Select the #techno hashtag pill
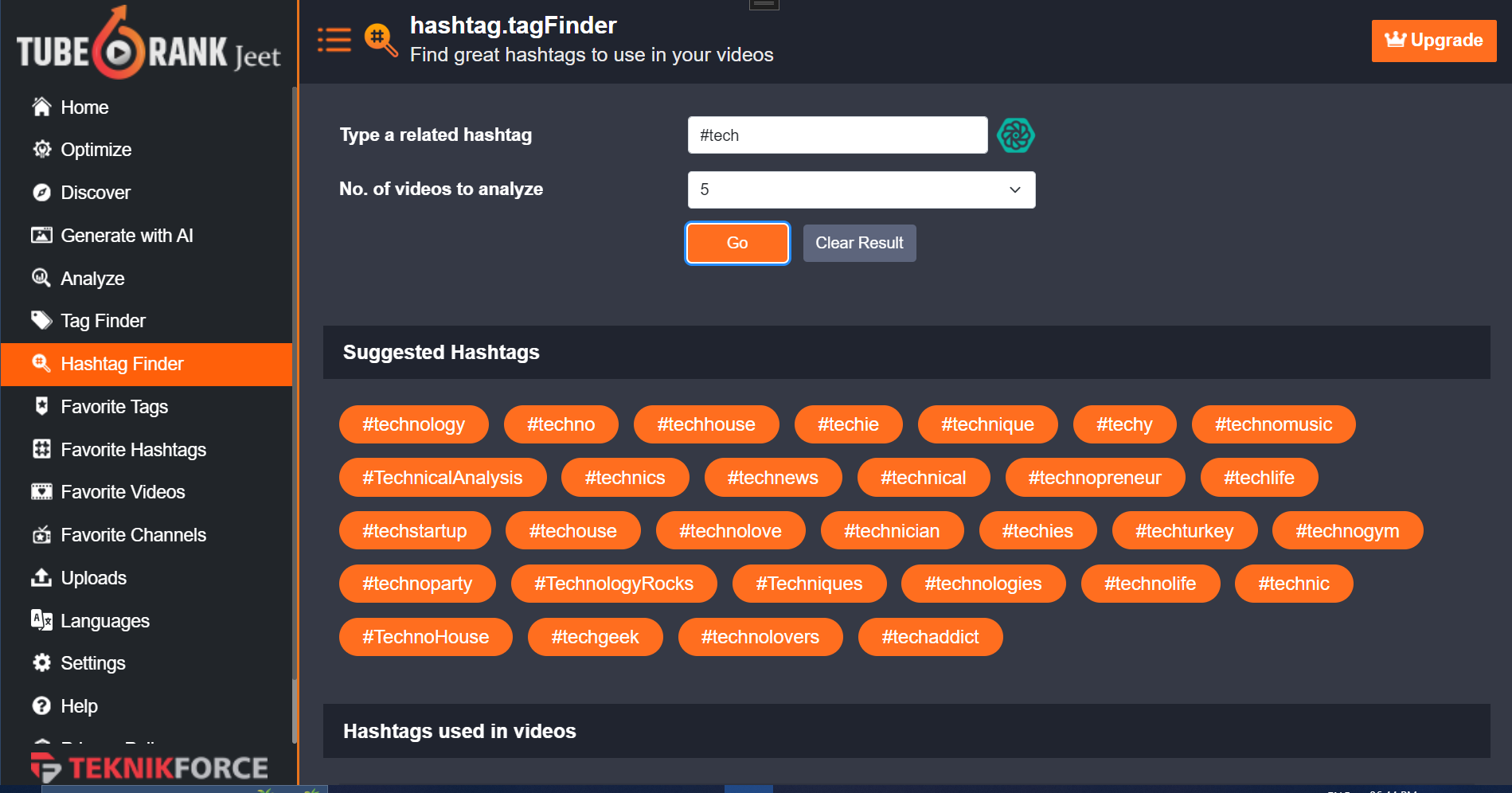1512x793 pixels. [561, 424]
